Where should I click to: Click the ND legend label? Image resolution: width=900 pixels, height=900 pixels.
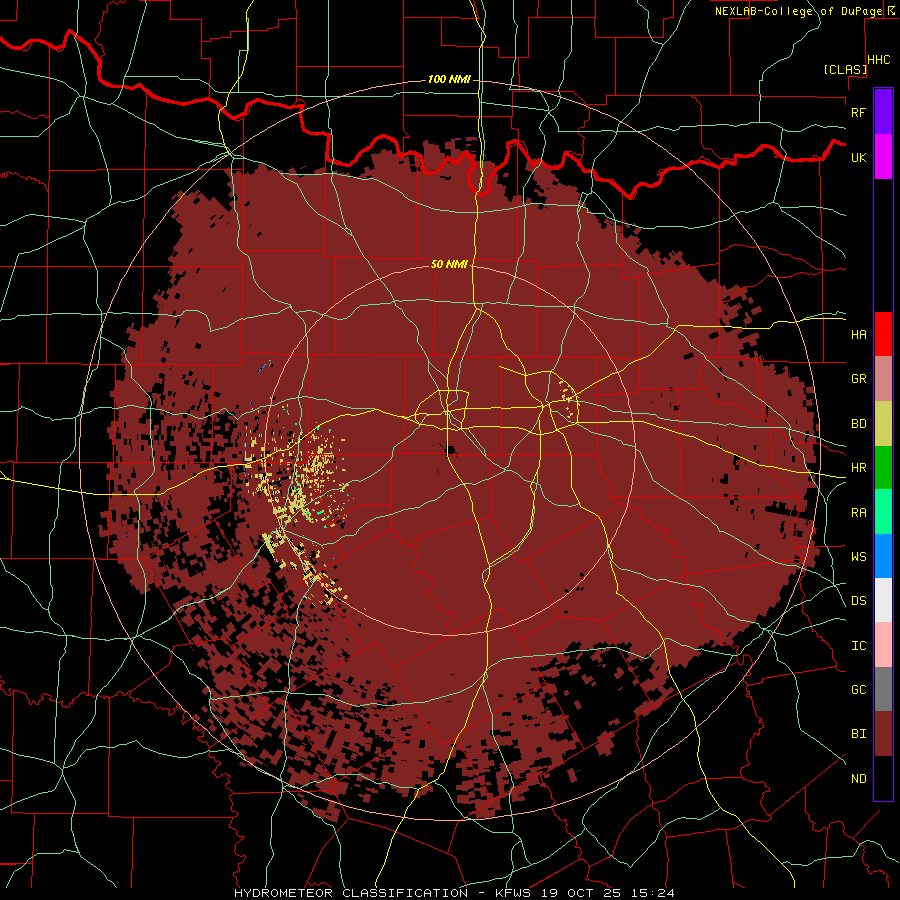[859, 779]
